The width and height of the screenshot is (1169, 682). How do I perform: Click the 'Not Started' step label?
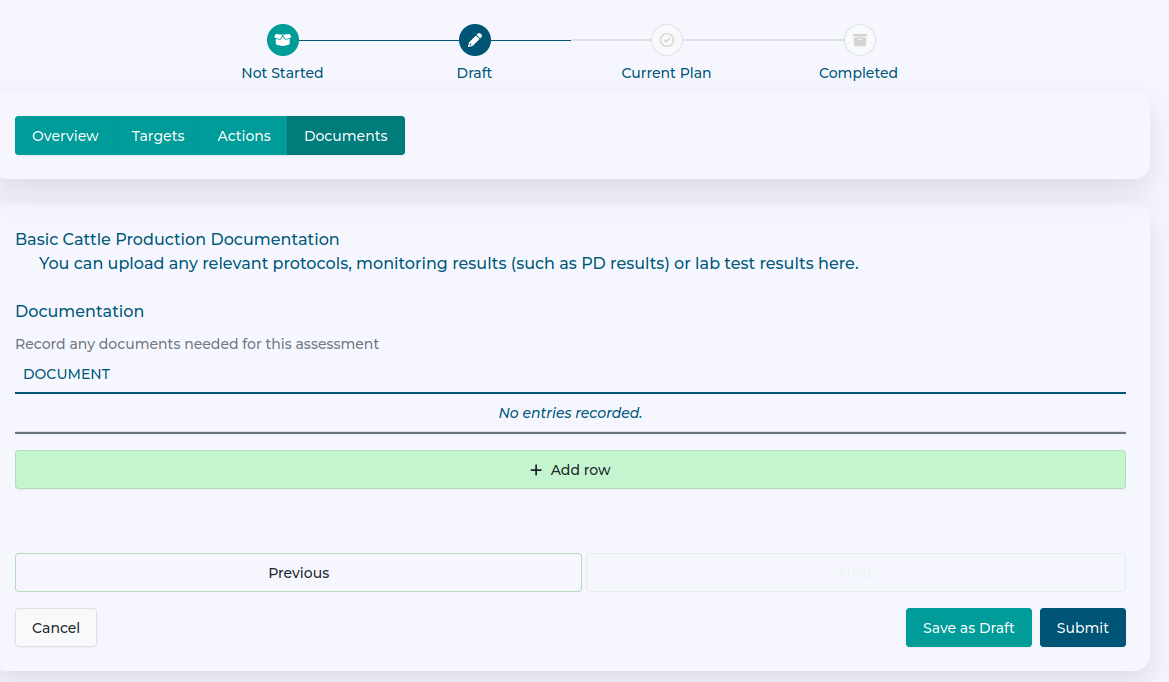[x=282, y=73]
